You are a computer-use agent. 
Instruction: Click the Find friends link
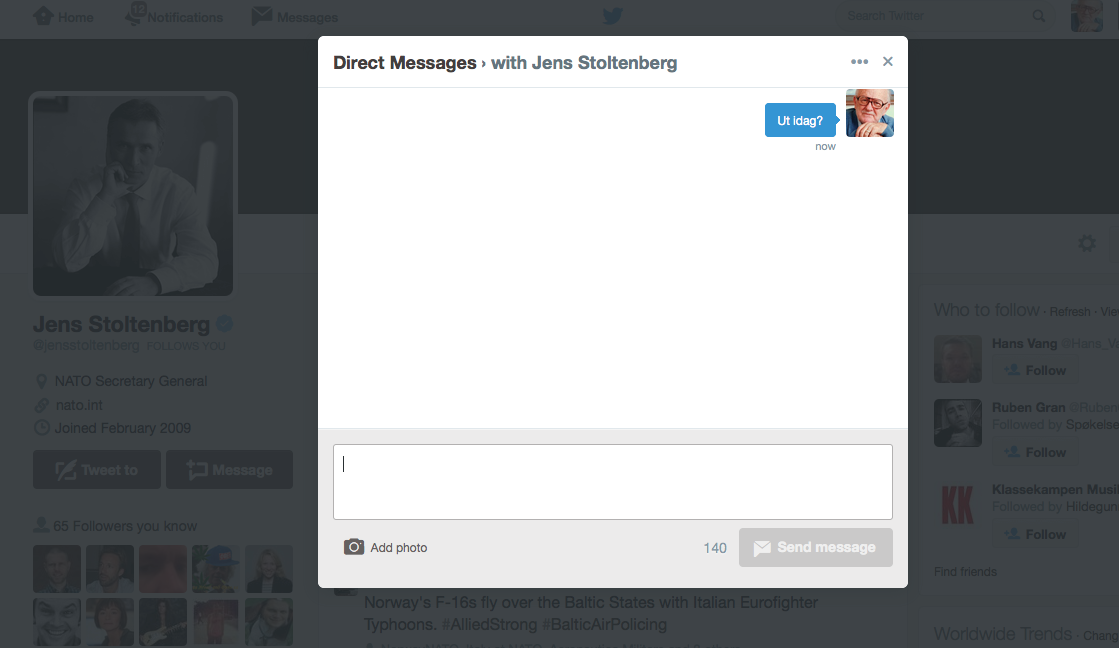(966, 572)
